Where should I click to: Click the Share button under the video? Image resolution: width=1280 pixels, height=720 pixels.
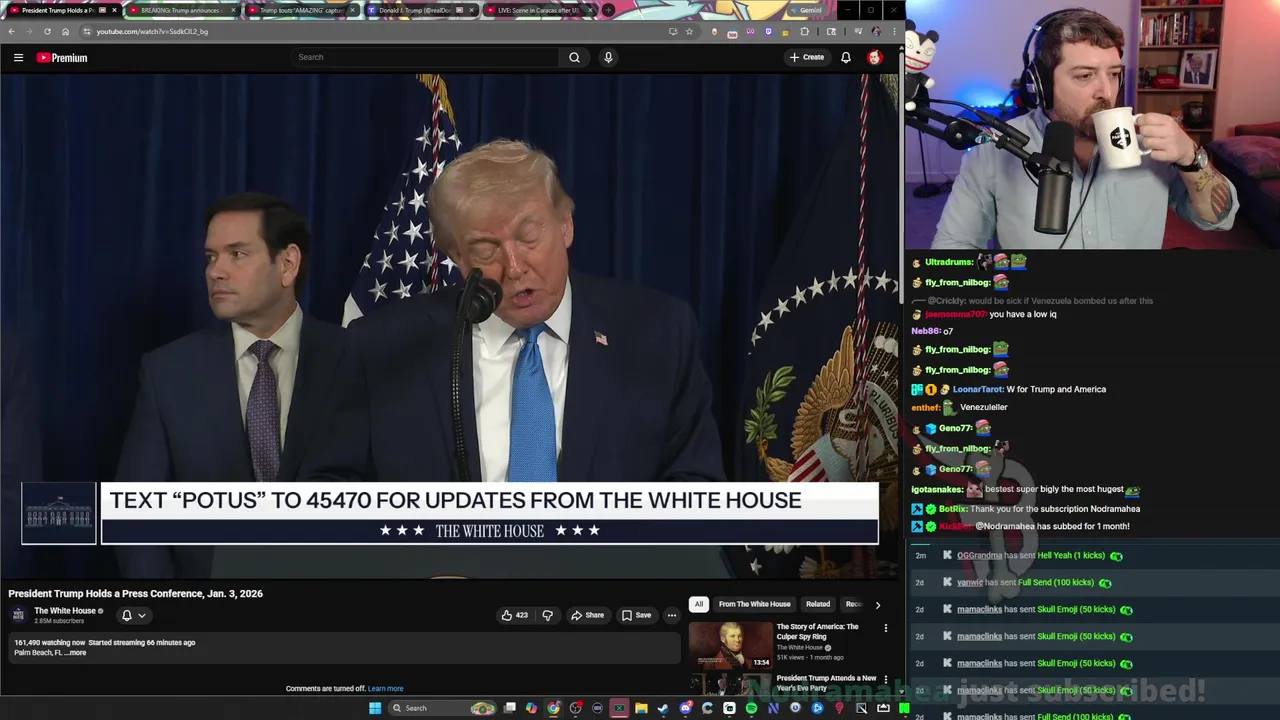click(587, 615)
